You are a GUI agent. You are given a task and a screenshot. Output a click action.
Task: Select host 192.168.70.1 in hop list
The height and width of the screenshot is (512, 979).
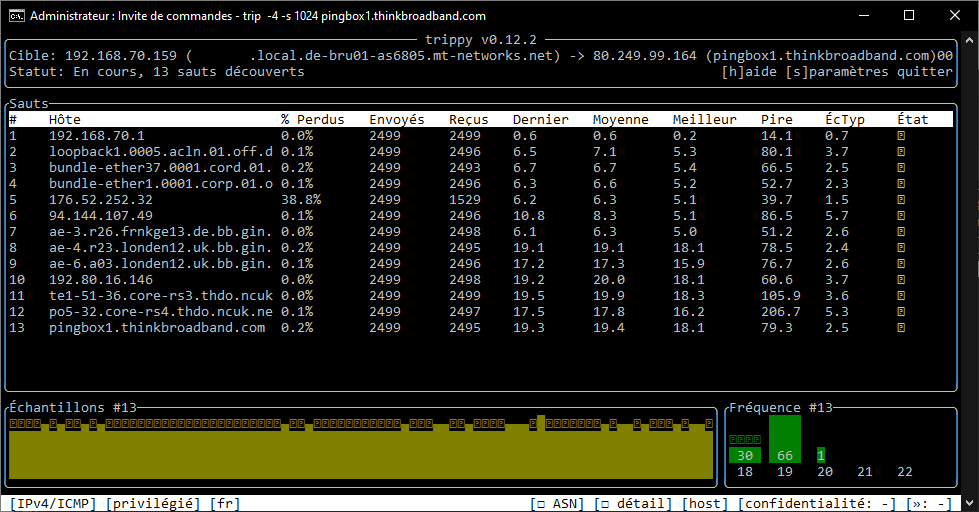[97, 135]
